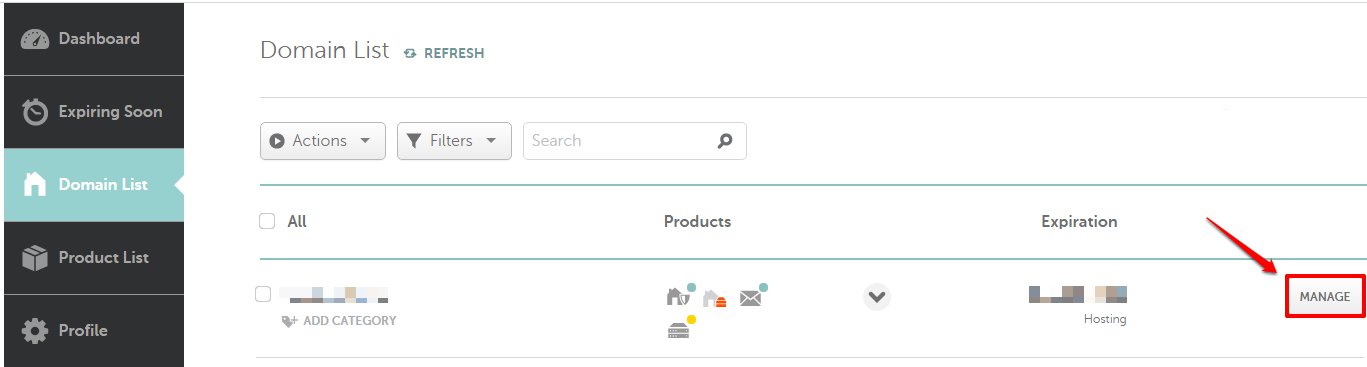This screenshot has height=367, width=1367.
Task: Click the email envelope product icon
Action: pos(752,296)
